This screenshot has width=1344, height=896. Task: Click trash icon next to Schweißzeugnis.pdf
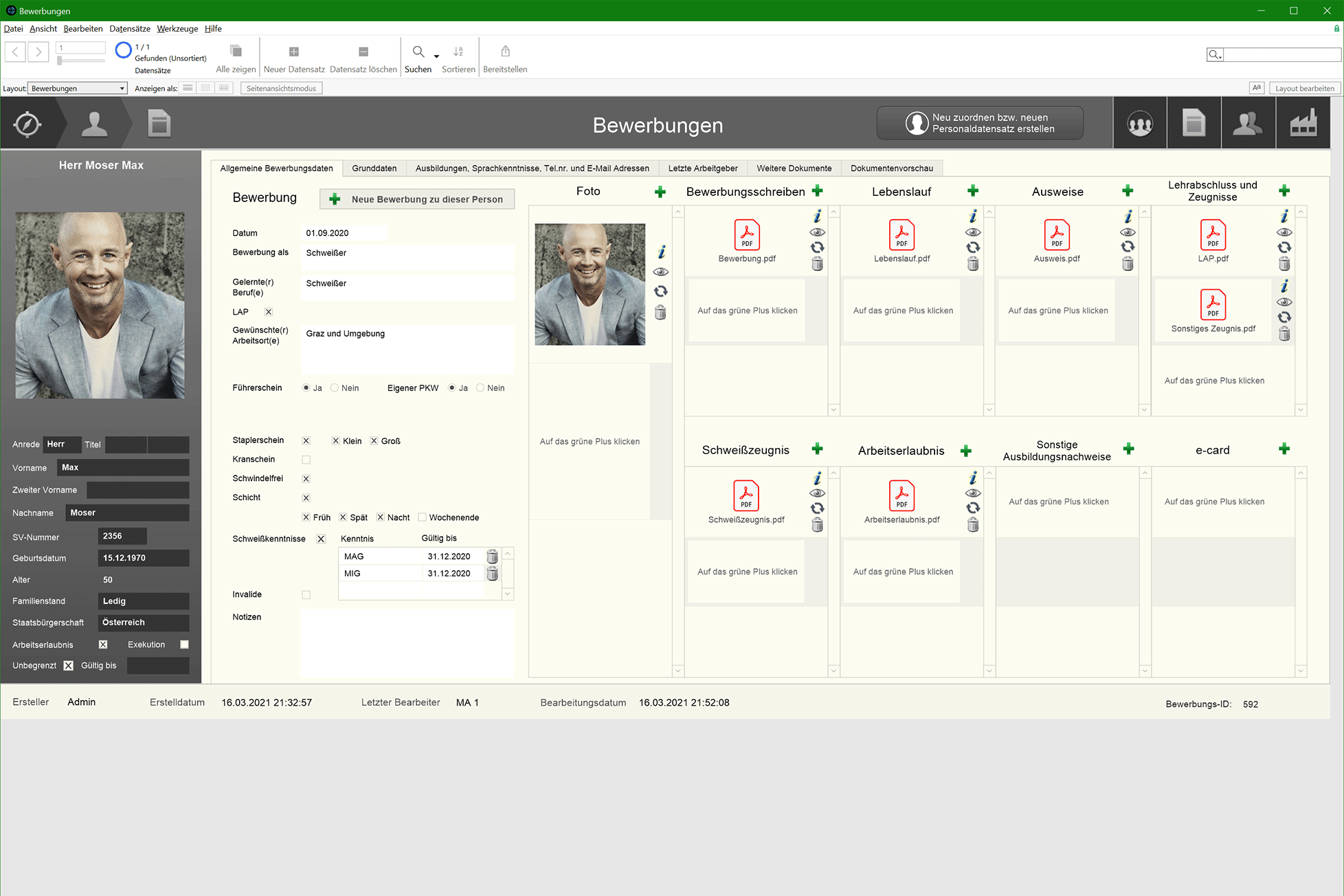tap(817, 526)
